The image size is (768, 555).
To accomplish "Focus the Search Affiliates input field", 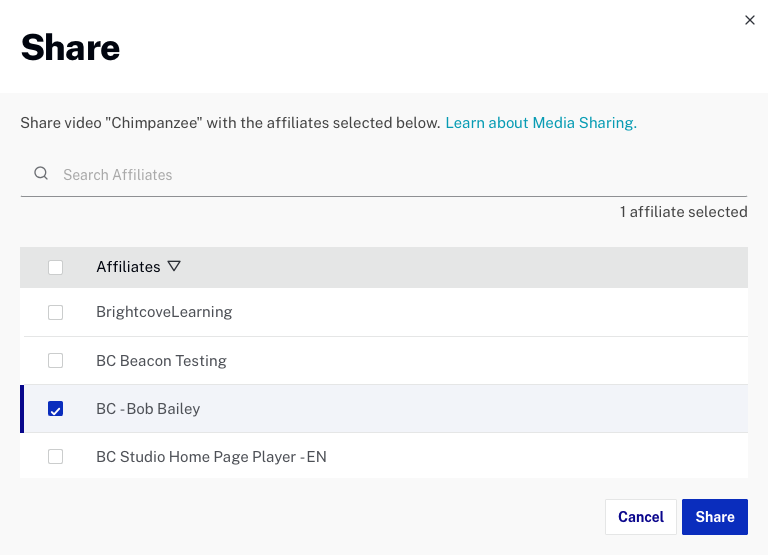I will (x=400, y=174).
